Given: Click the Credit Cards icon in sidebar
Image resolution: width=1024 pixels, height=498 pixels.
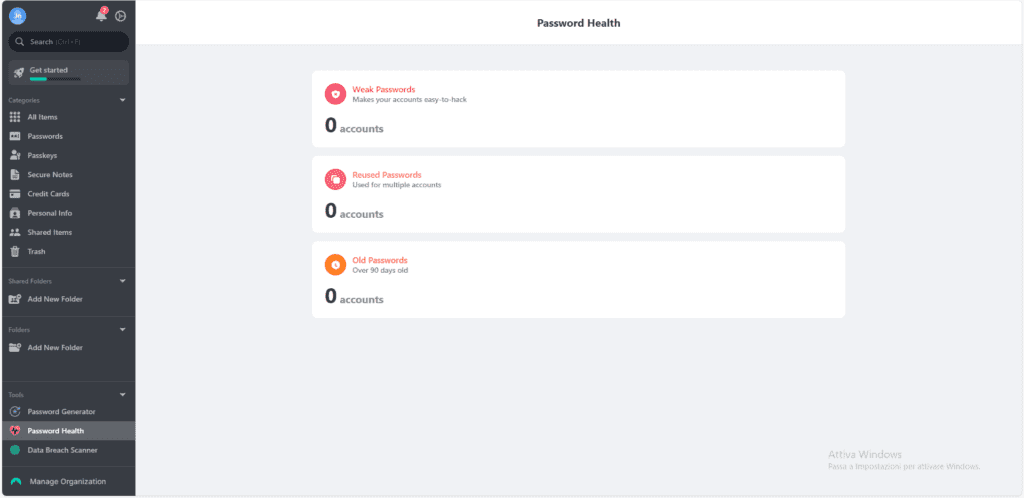Looking at the screenshot, I should point(15,194).
